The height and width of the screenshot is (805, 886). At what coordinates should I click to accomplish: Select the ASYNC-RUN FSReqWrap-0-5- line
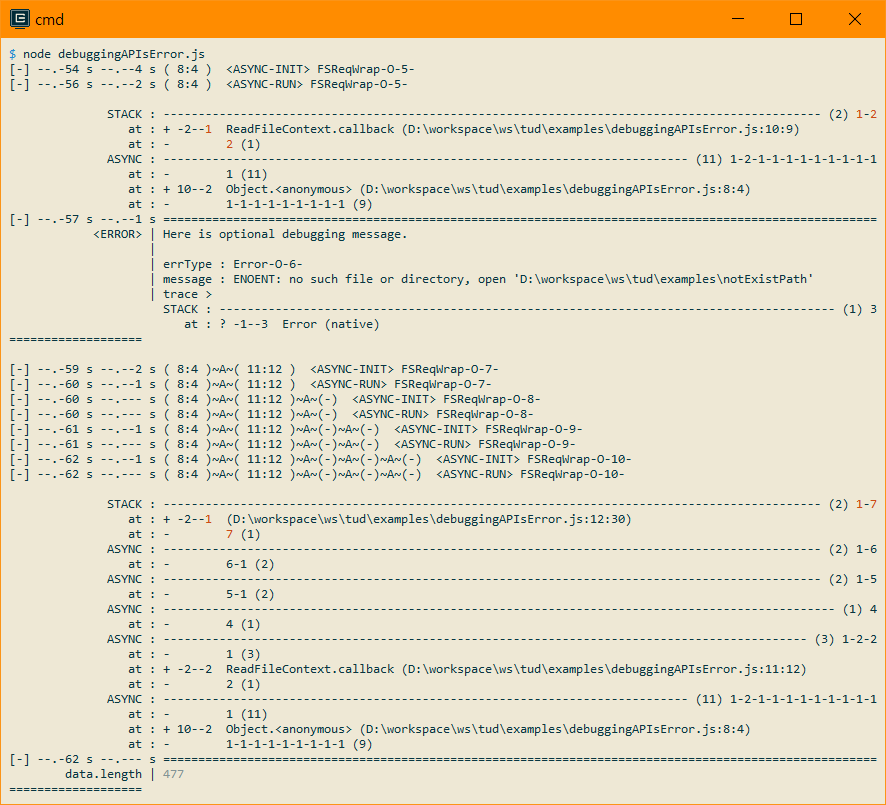[x=209, y=84]
